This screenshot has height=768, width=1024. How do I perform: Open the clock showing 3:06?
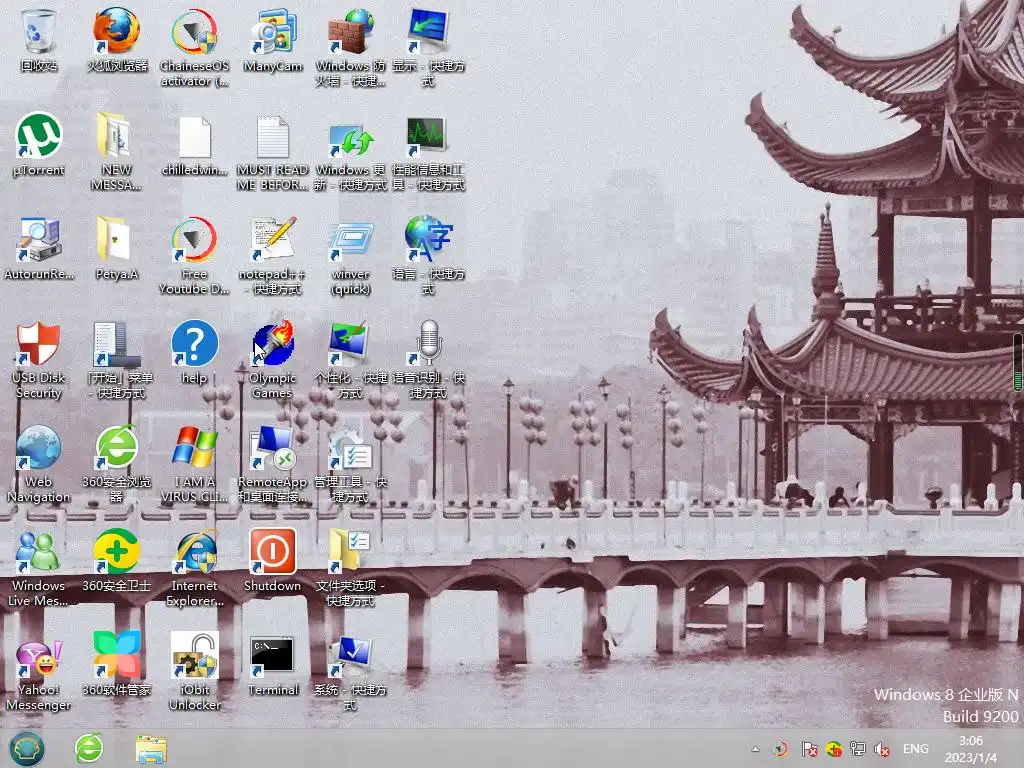(x=970, y=749)
